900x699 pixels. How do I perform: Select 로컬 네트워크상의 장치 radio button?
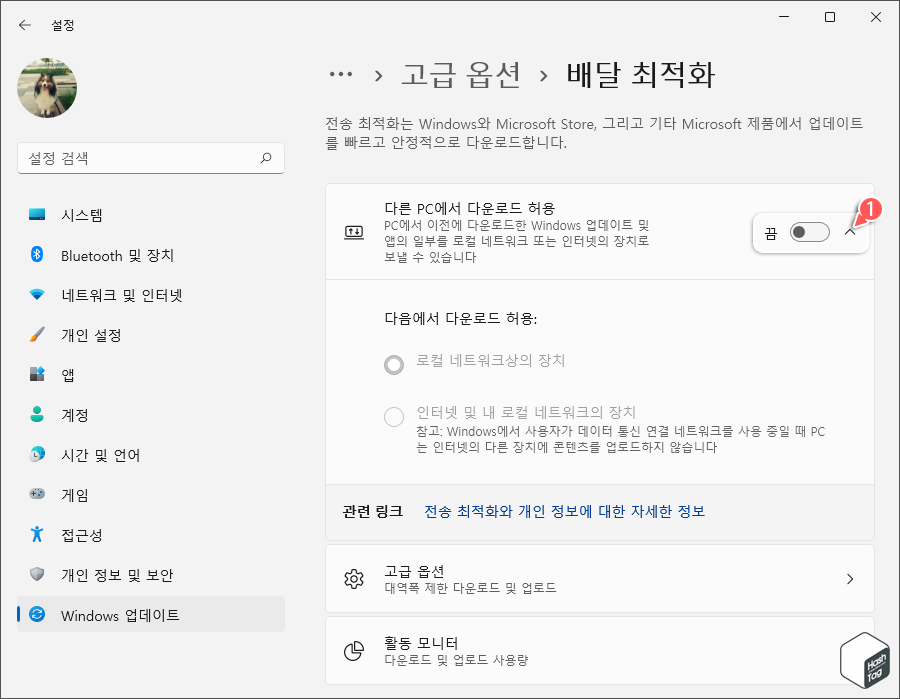click(x=394, y=364)
